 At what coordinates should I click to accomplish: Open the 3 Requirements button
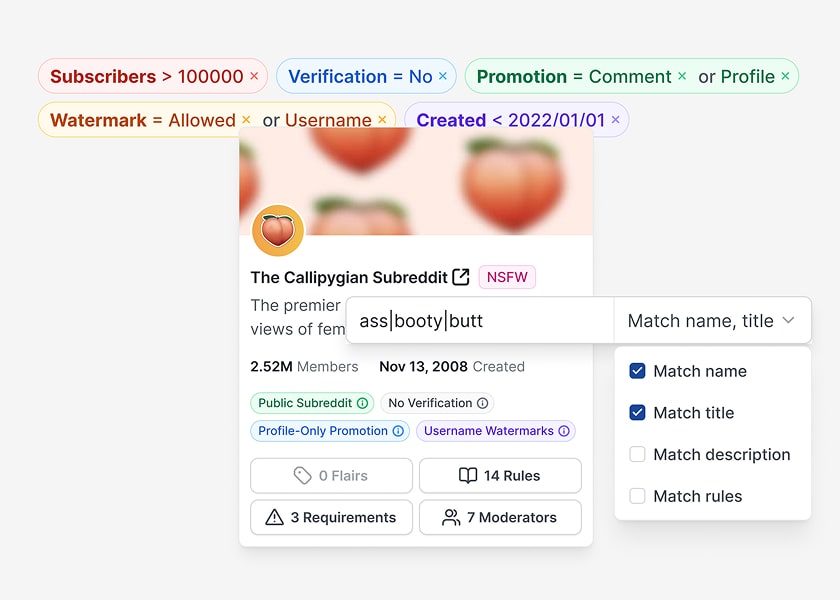point(331,518)
